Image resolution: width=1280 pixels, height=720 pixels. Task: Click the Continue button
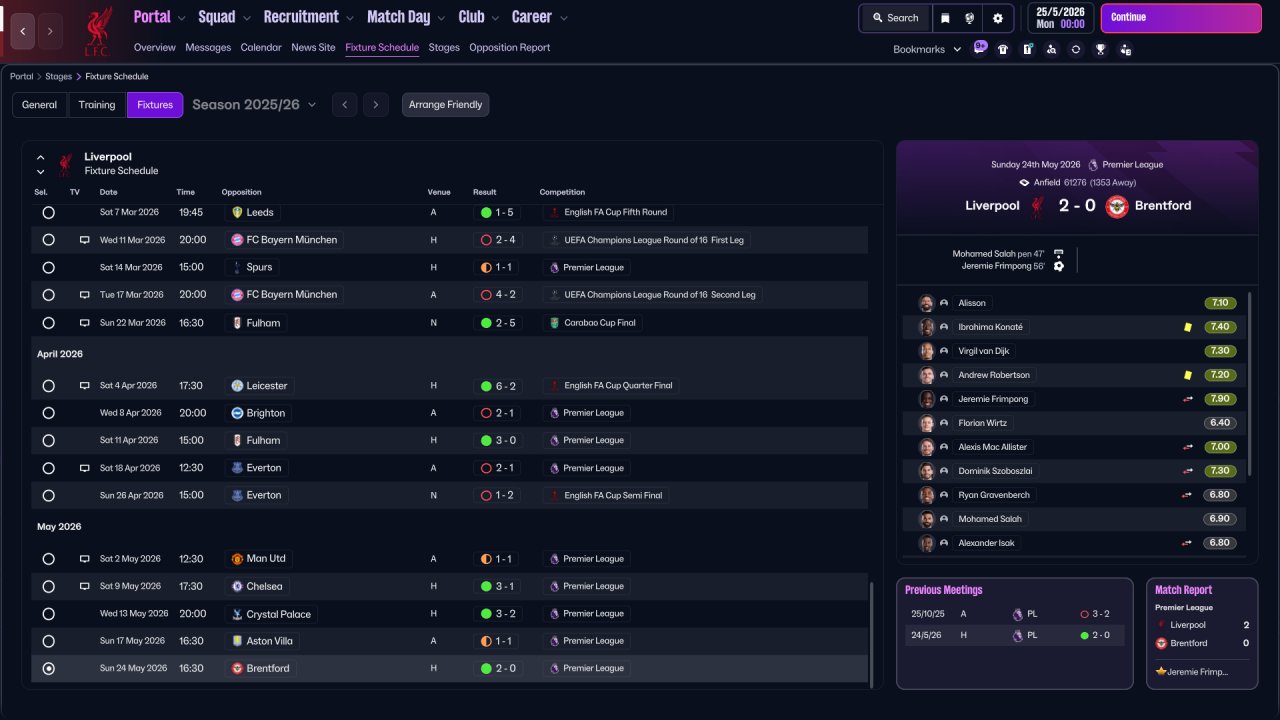[x=1181, y=18]
